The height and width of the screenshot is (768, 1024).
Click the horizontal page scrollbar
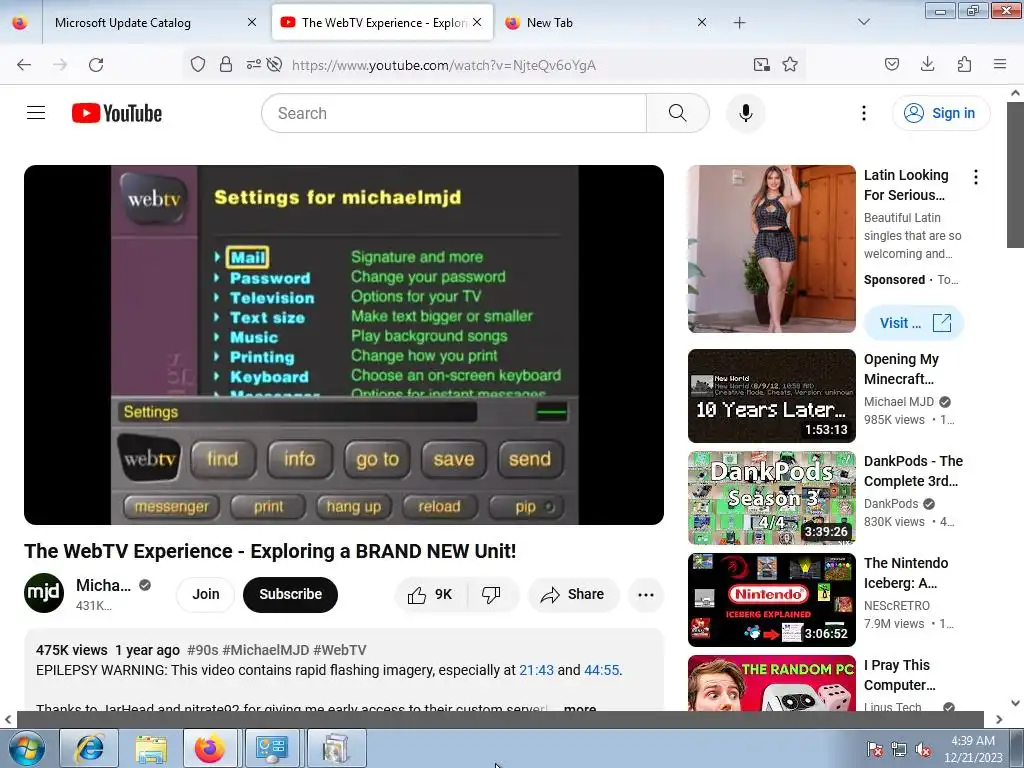click(x=500, y=719)
